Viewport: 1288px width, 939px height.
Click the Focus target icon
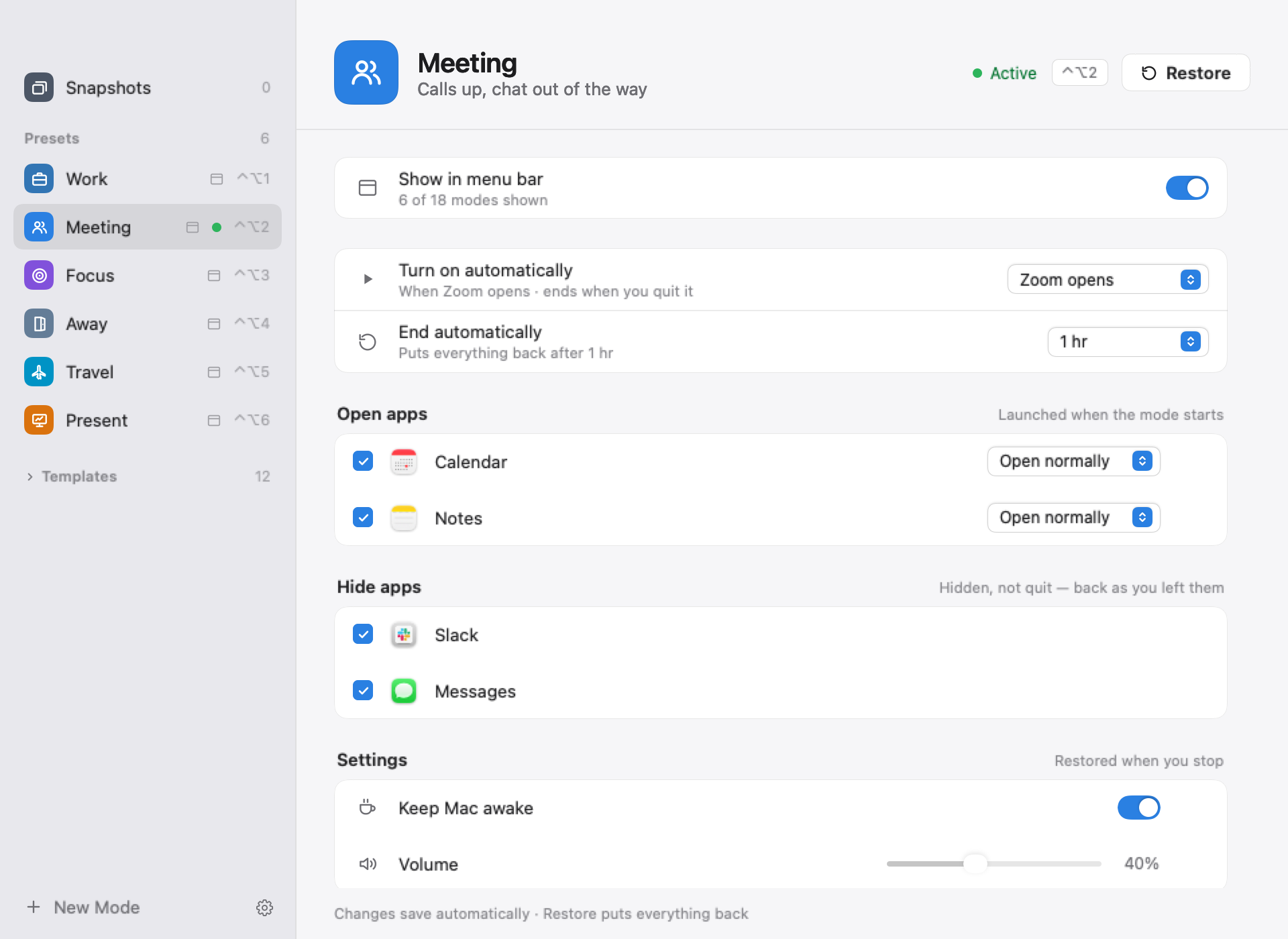[x=39, y=275]
